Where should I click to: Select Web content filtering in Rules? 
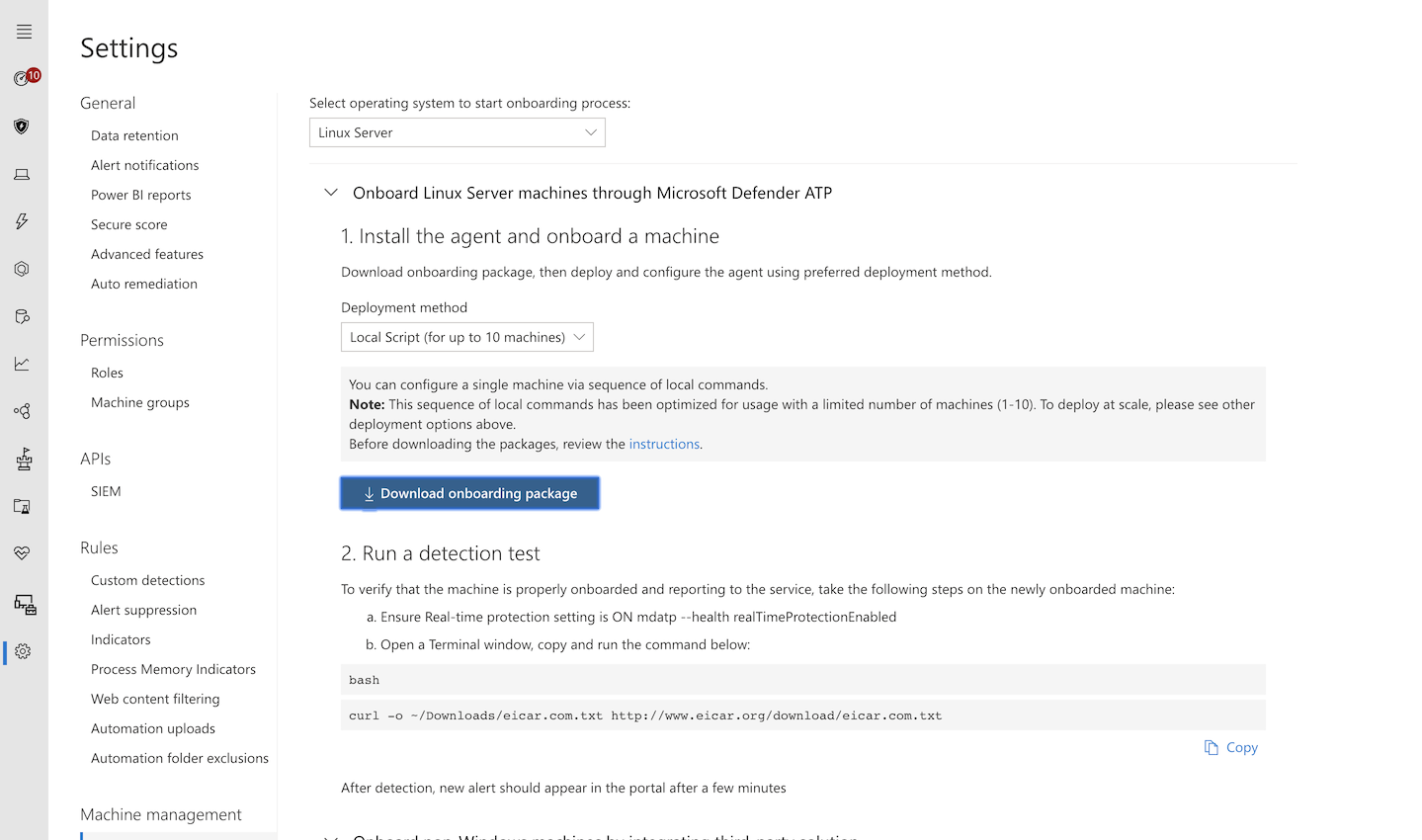pos(155,699)
